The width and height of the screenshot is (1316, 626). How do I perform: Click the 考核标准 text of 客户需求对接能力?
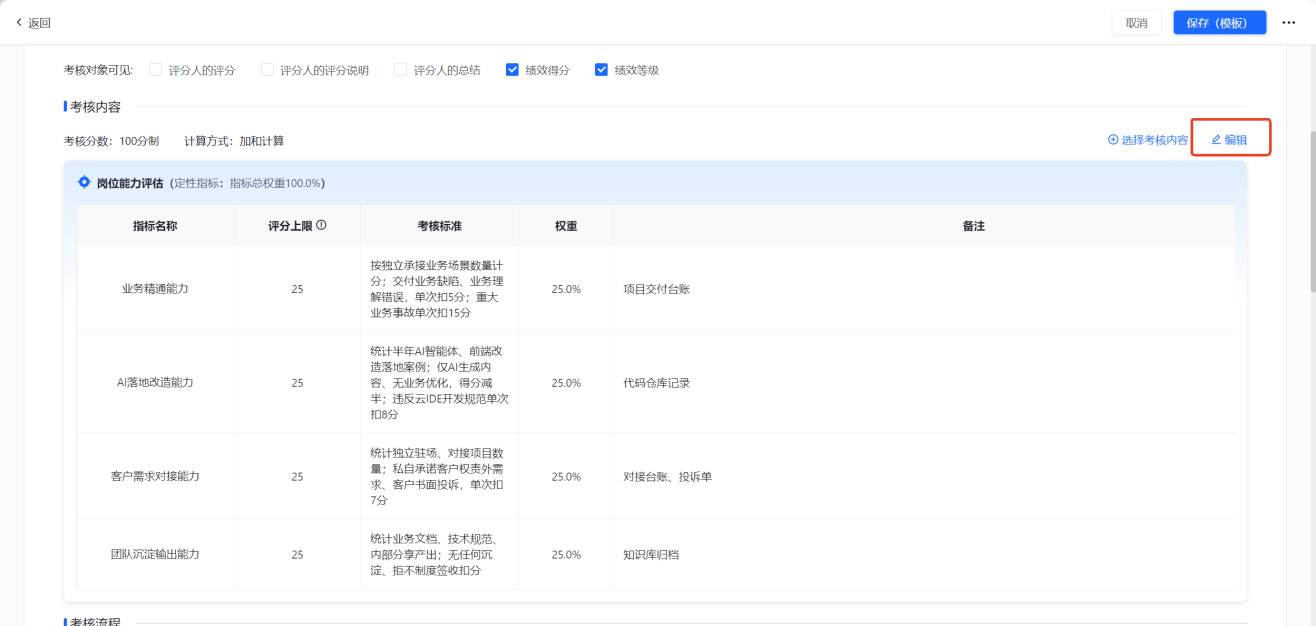tap(438, 476)
